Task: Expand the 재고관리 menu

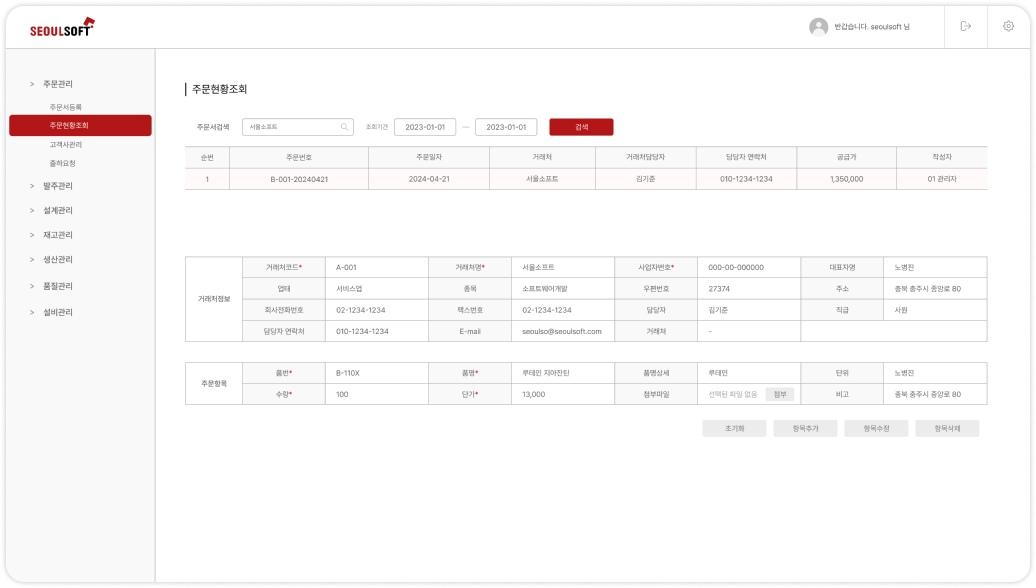Action: [57, 235]
